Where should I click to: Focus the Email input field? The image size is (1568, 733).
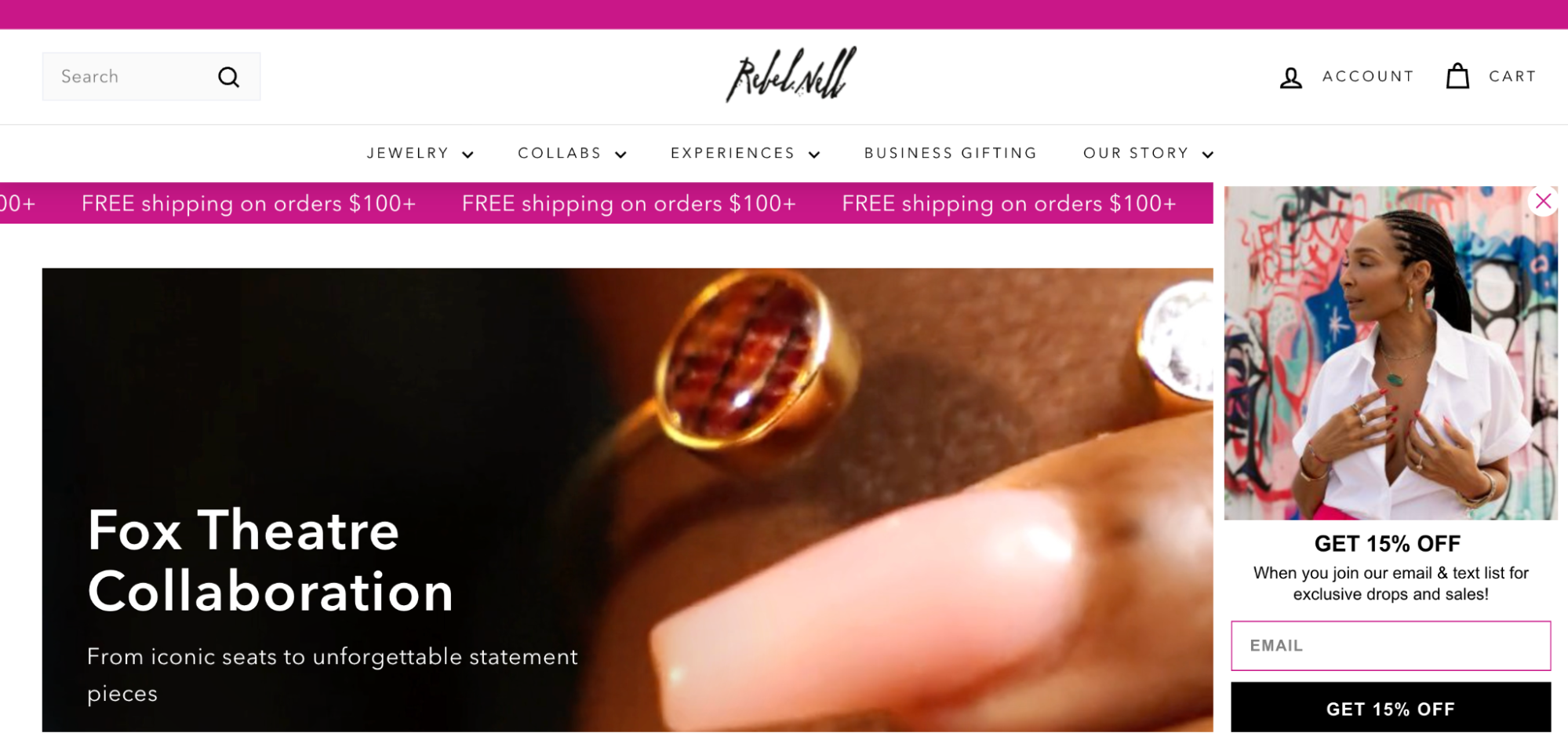[x=1390, y=645]
